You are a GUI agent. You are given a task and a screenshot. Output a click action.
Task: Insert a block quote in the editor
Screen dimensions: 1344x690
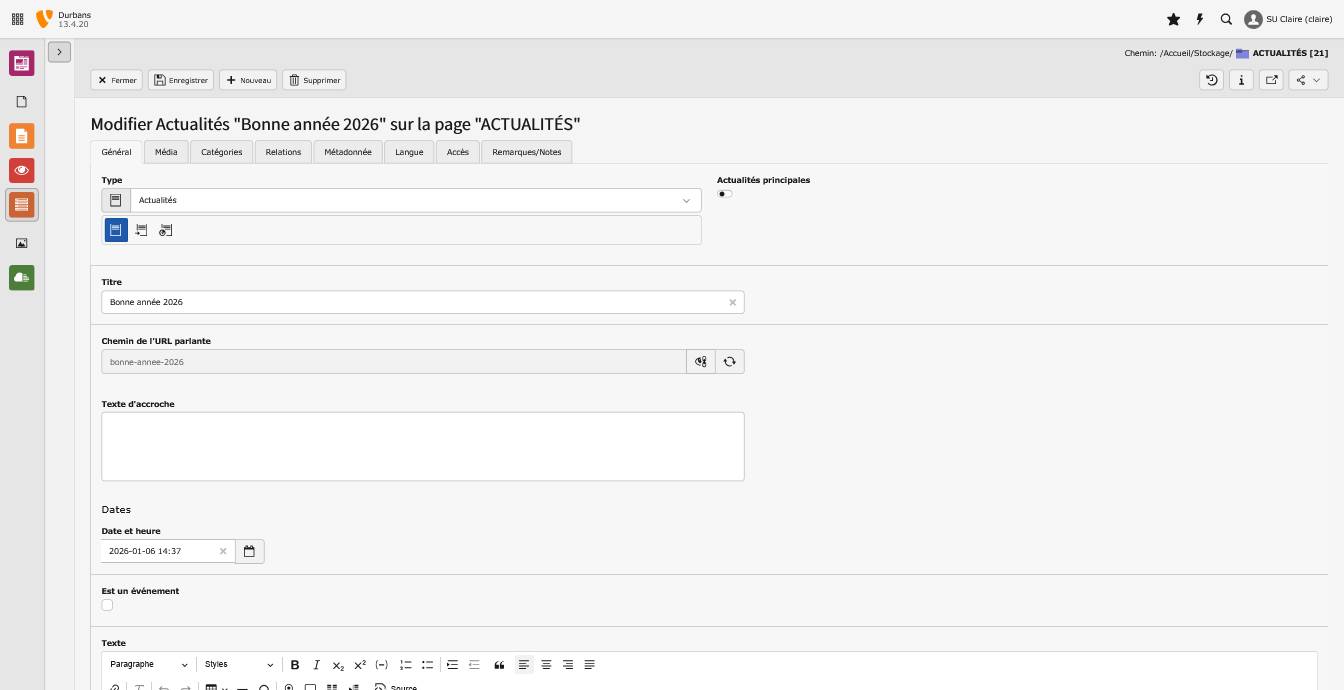pyautogui.click(x=499, y=665)
